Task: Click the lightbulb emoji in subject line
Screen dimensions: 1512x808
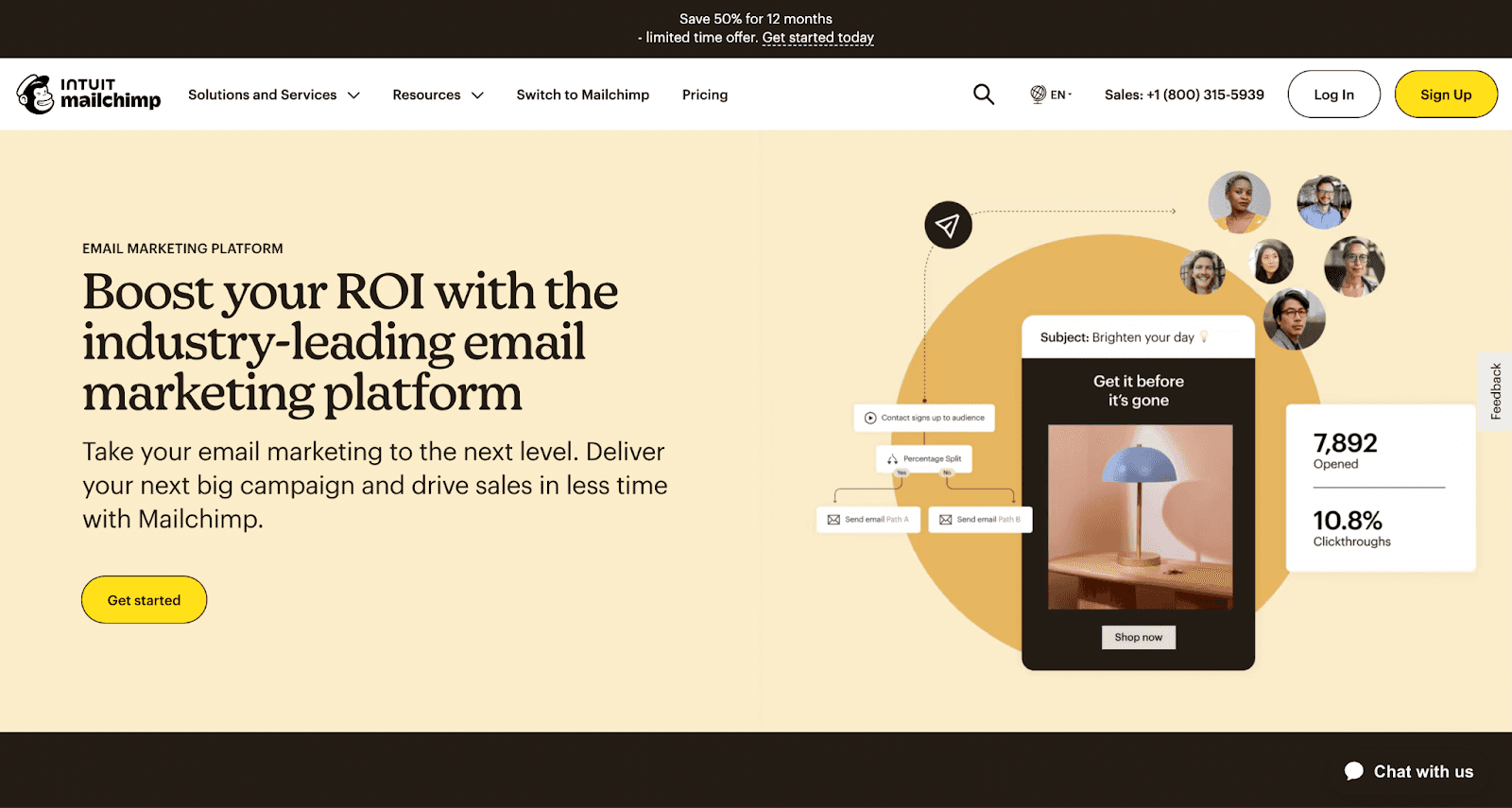Action: click(1204, 336)
